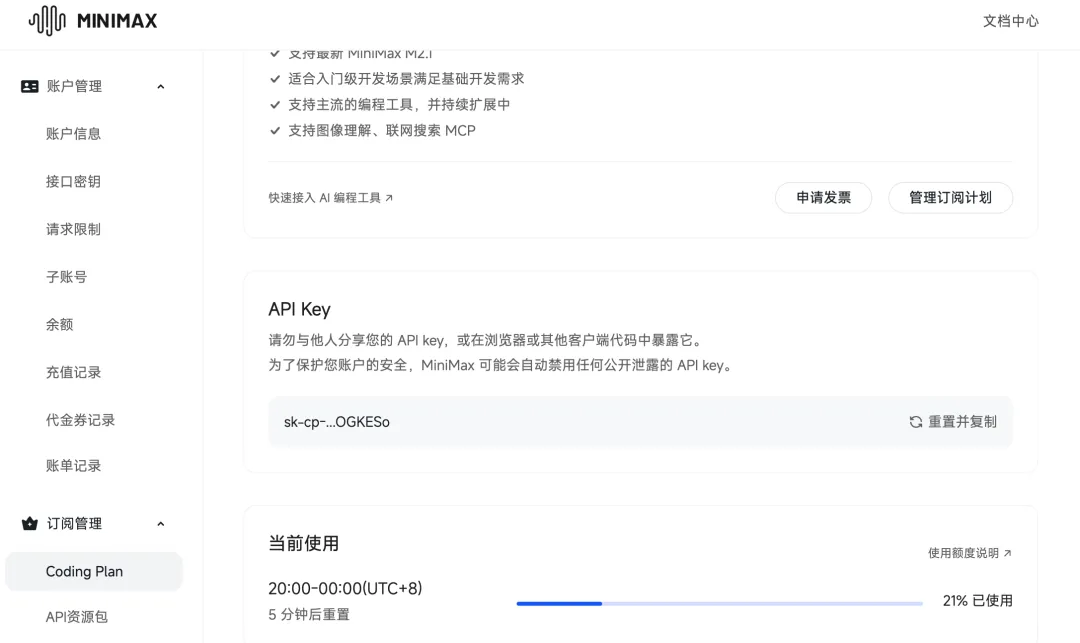Screen dimensions: 1080x643
Task: Open API资源包 in the sidebar
Action: pyautogui.click(x=77, y=617)
